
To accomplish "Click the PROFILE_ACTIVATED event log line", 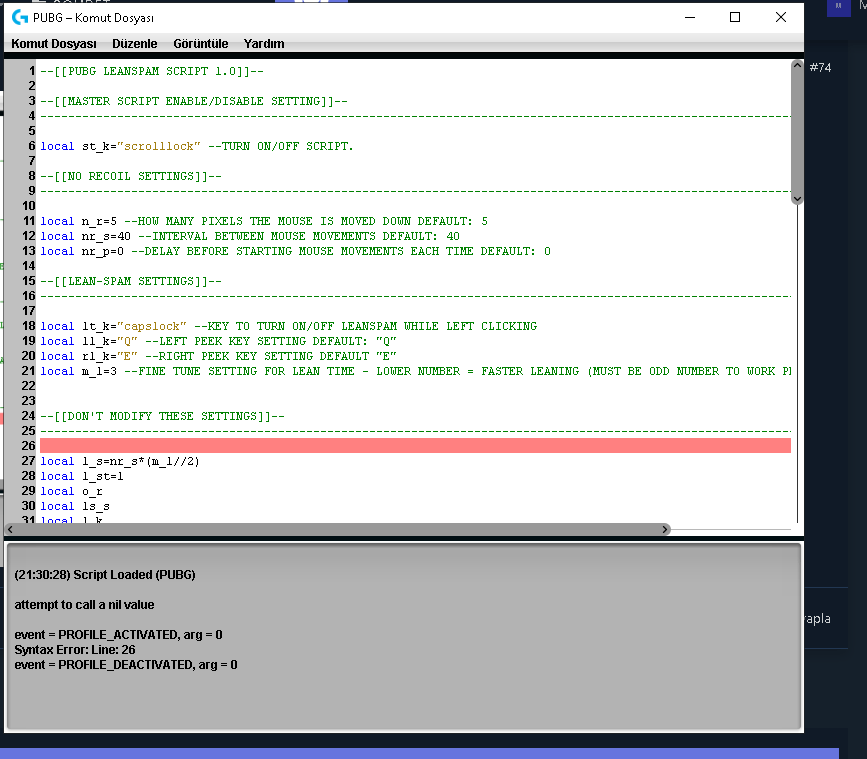I will 118,635.
